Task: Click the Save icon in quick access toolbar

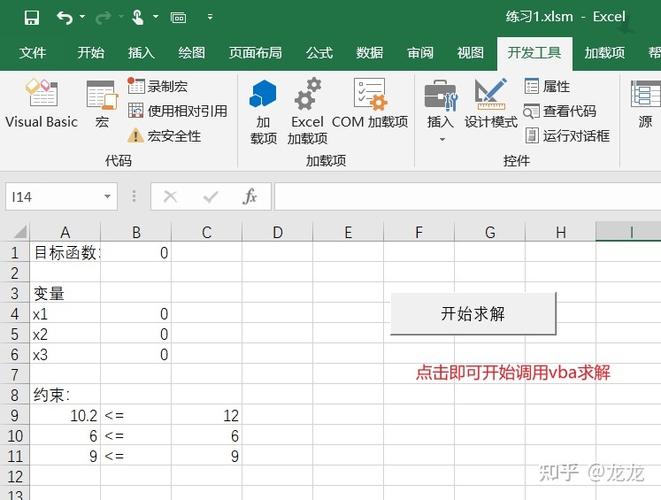Action: (x=32, y=18)
